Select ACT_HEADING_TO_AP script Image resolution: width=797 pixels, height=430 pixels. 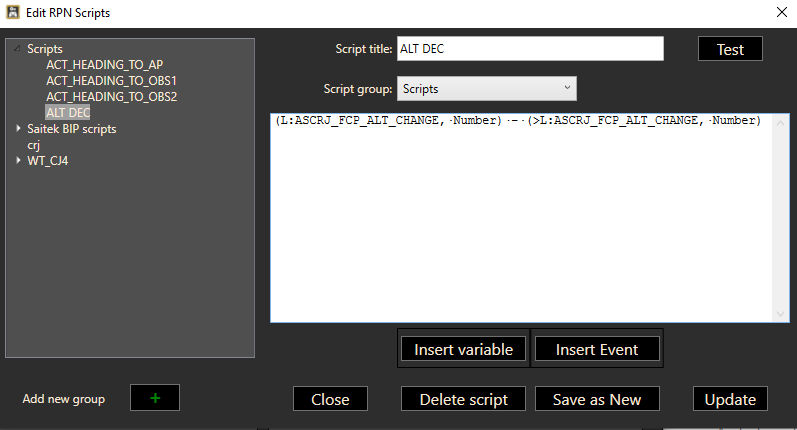click(104, 65)
